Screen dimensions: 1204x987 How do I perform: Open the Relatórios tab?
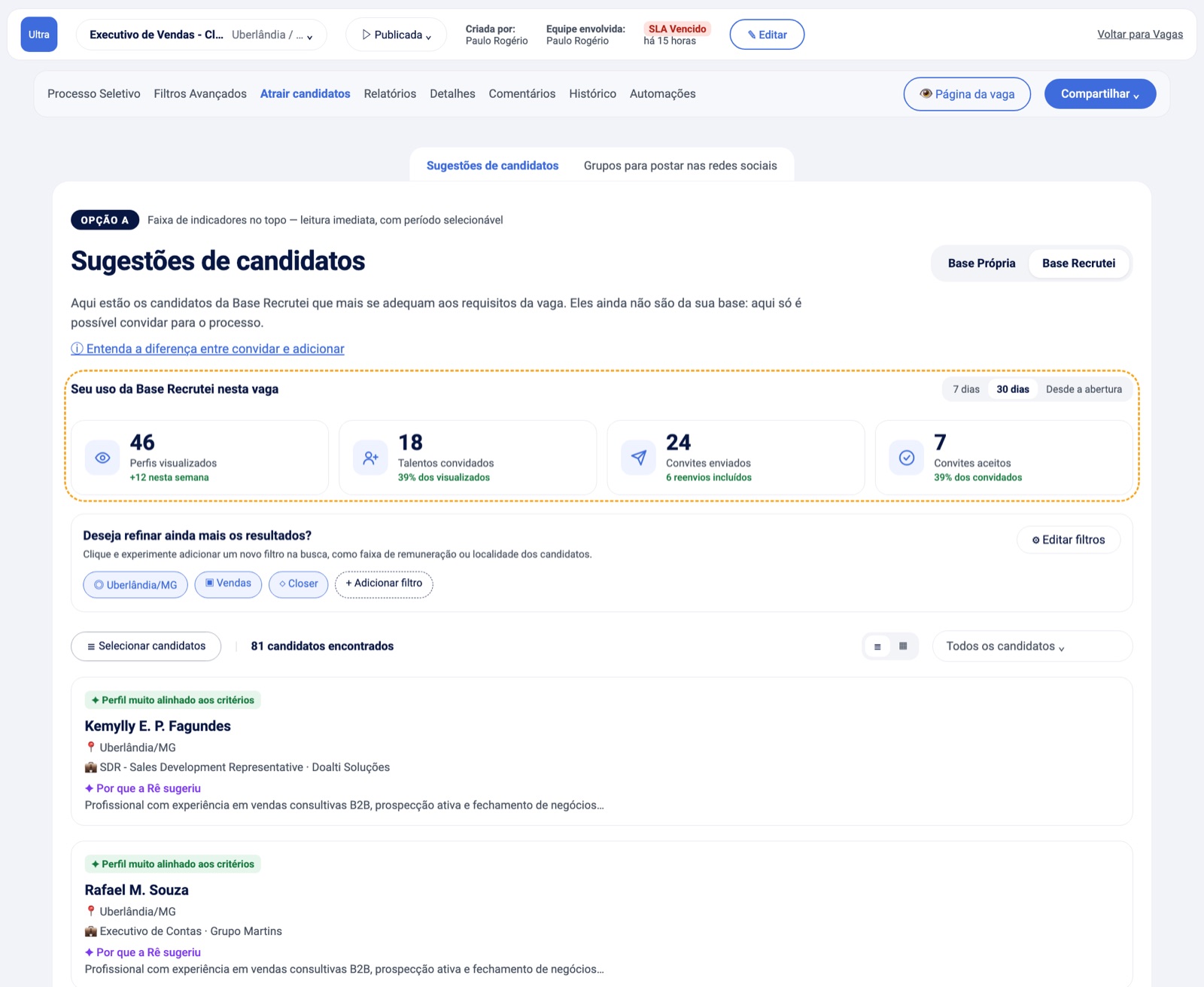[x=390, y=94]
